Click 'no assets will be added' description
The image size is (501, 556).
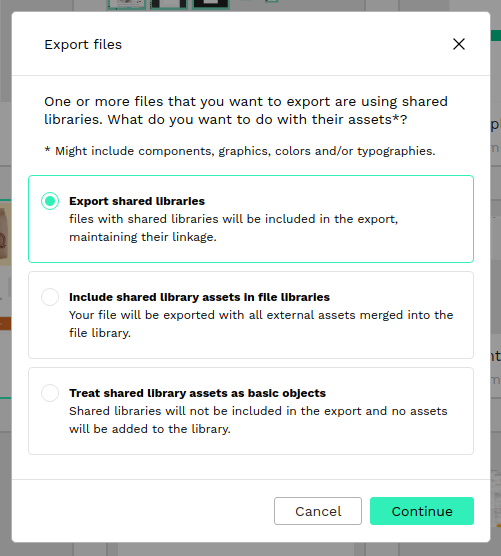point(258,420)
